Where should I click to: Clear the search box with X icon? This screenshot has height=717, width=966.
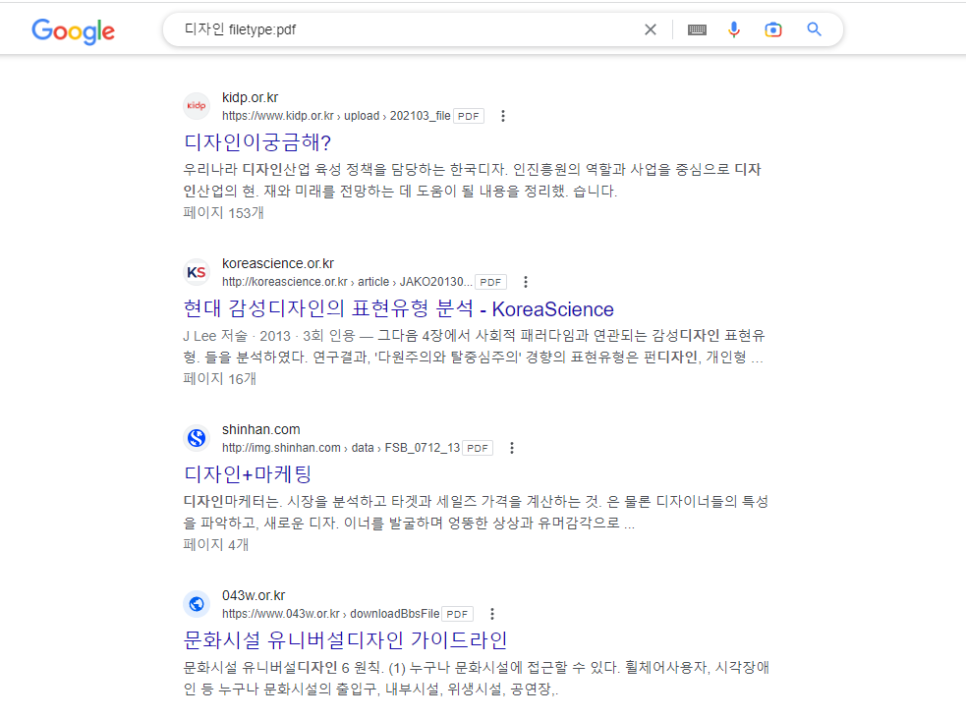tap(650, 30)
